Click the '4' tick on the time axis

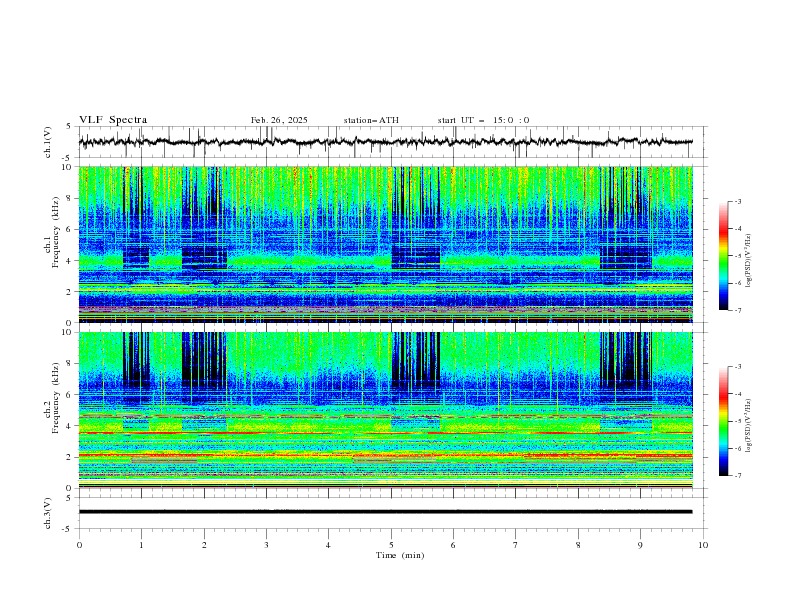click(x=328, y=545)
